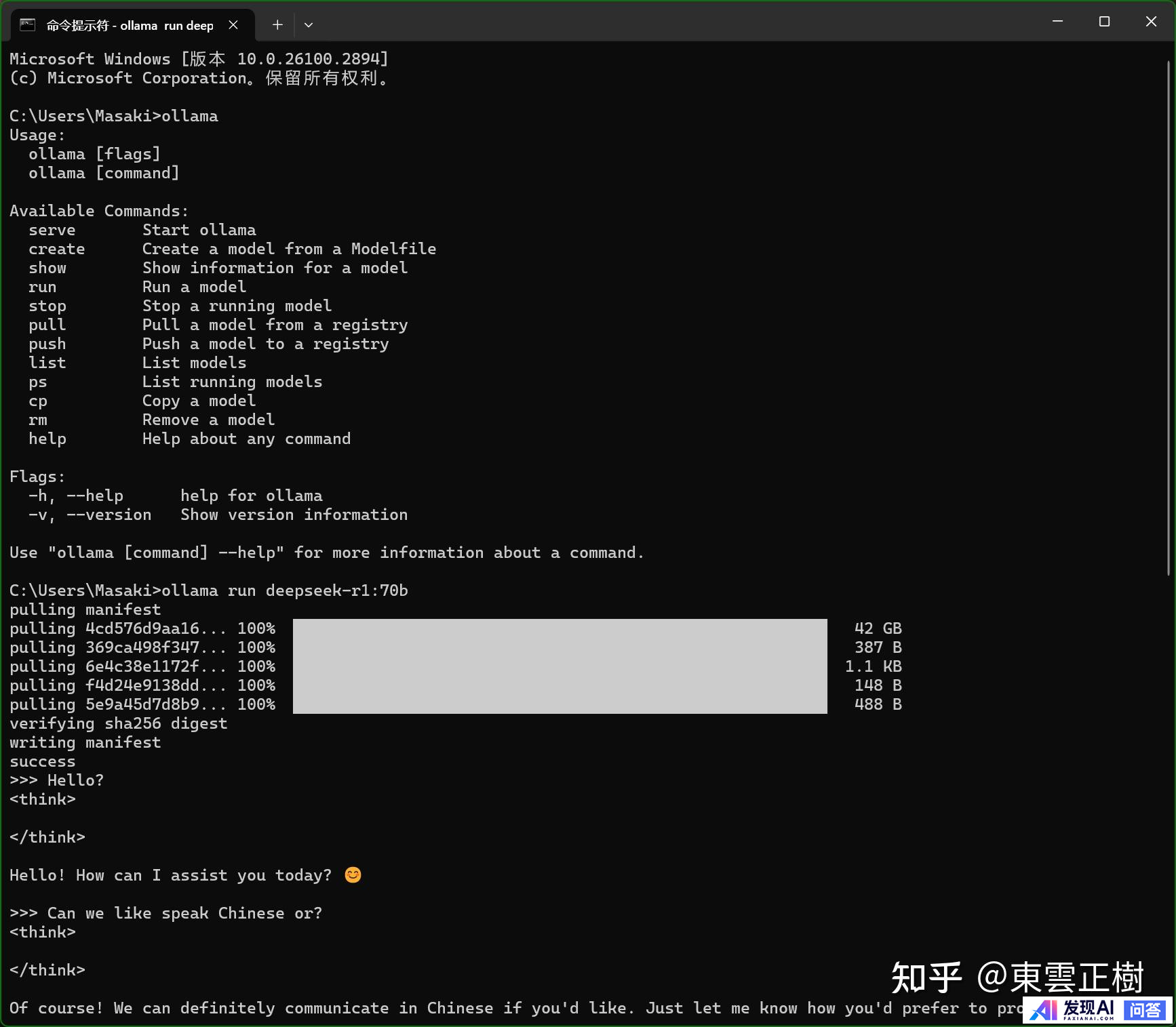The width and height of the screenshot is (1176, 1027).
Task: Maximize the terminal window
Action: 1104,22
